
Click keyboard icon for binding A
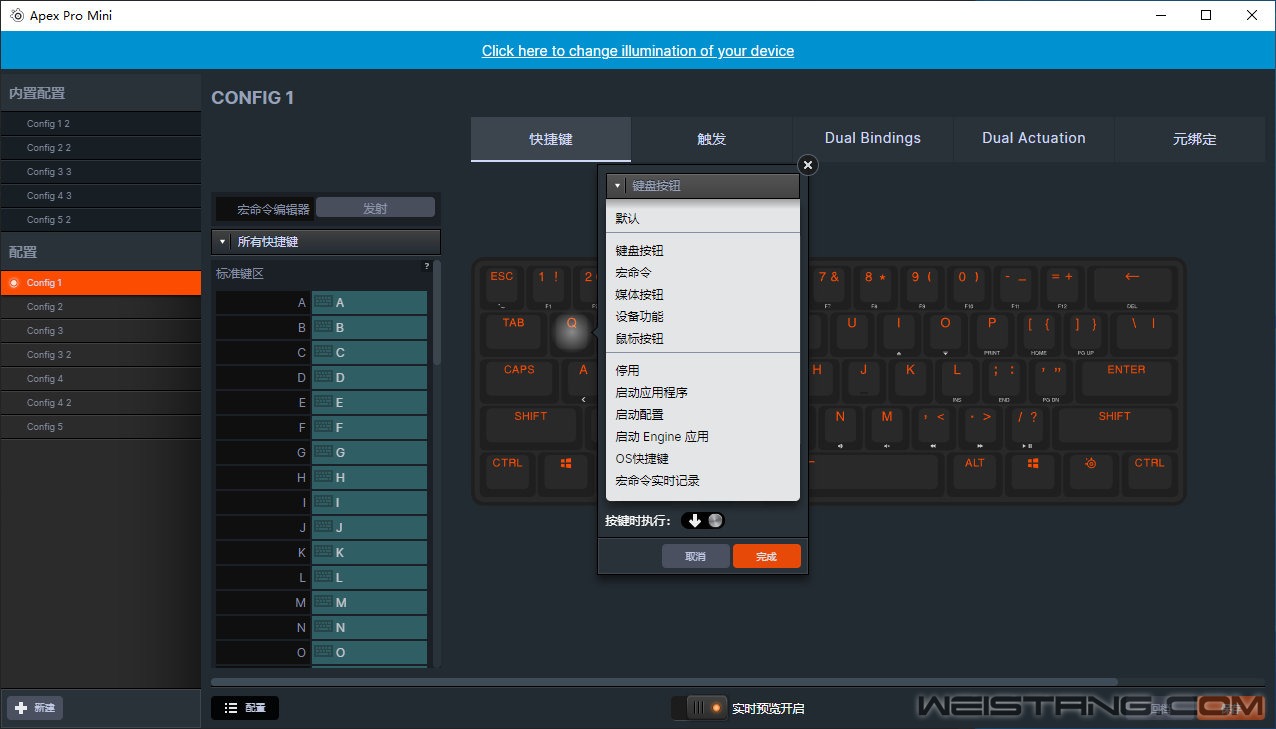point(323,302)
